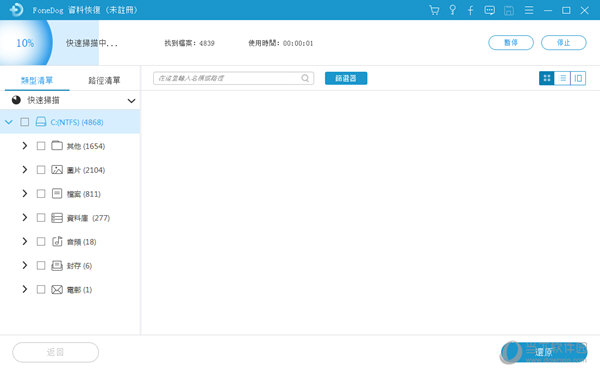Click the 音頻 audio icon
Viewport: 600px width, 376px height.
point(57,241)
